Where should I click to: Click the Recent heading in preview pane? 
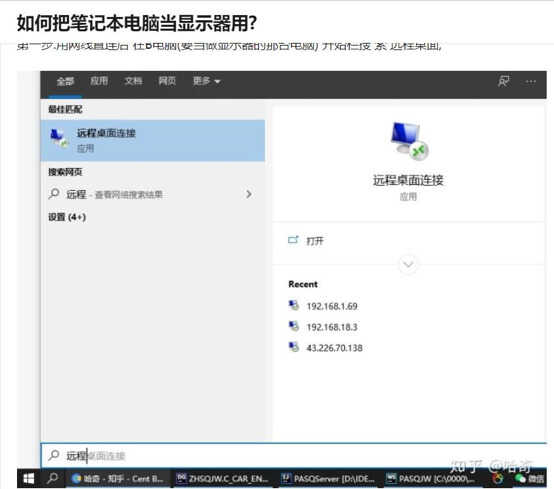tap(303, 284)
